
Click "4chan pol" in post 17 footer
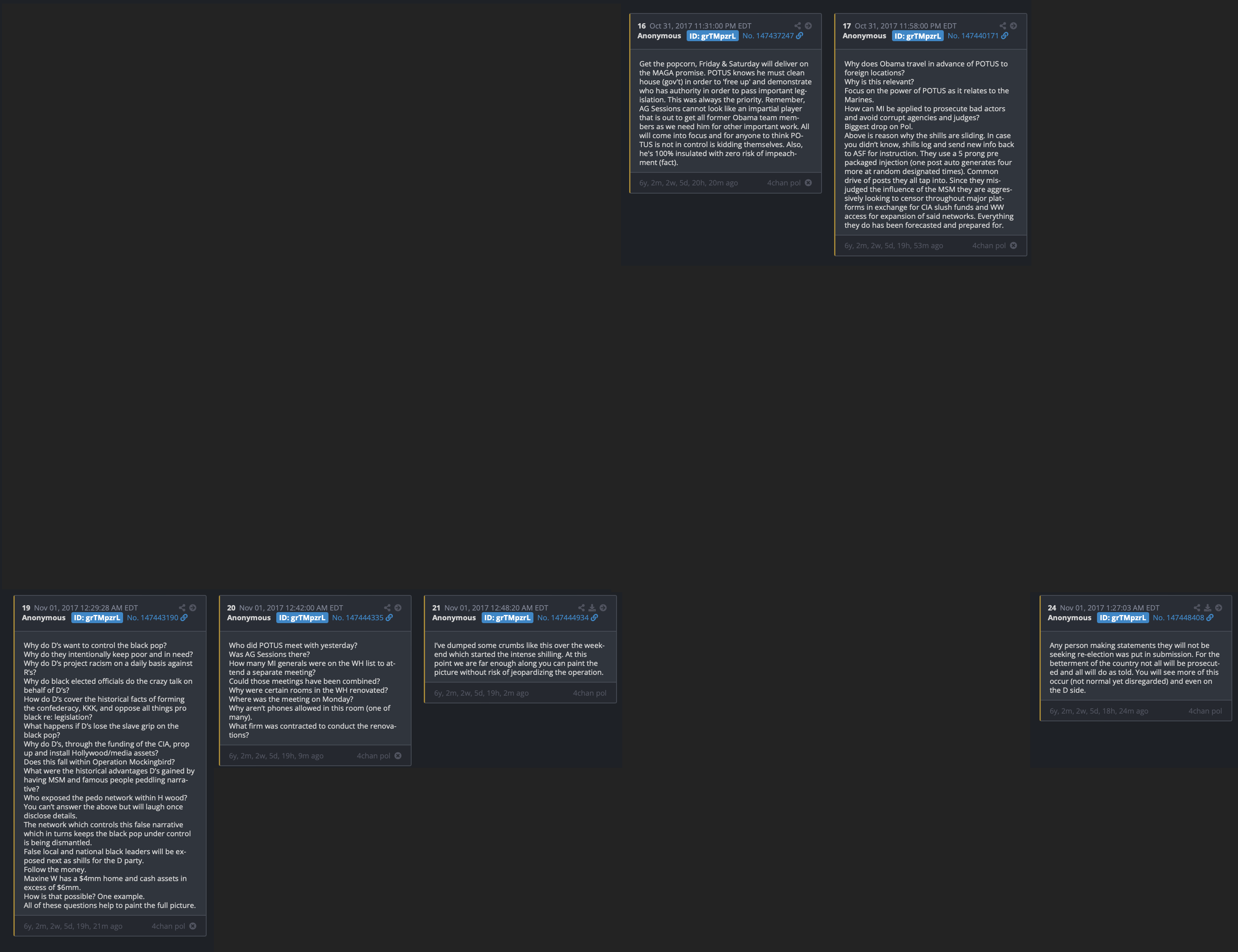(x=989, y=245)
